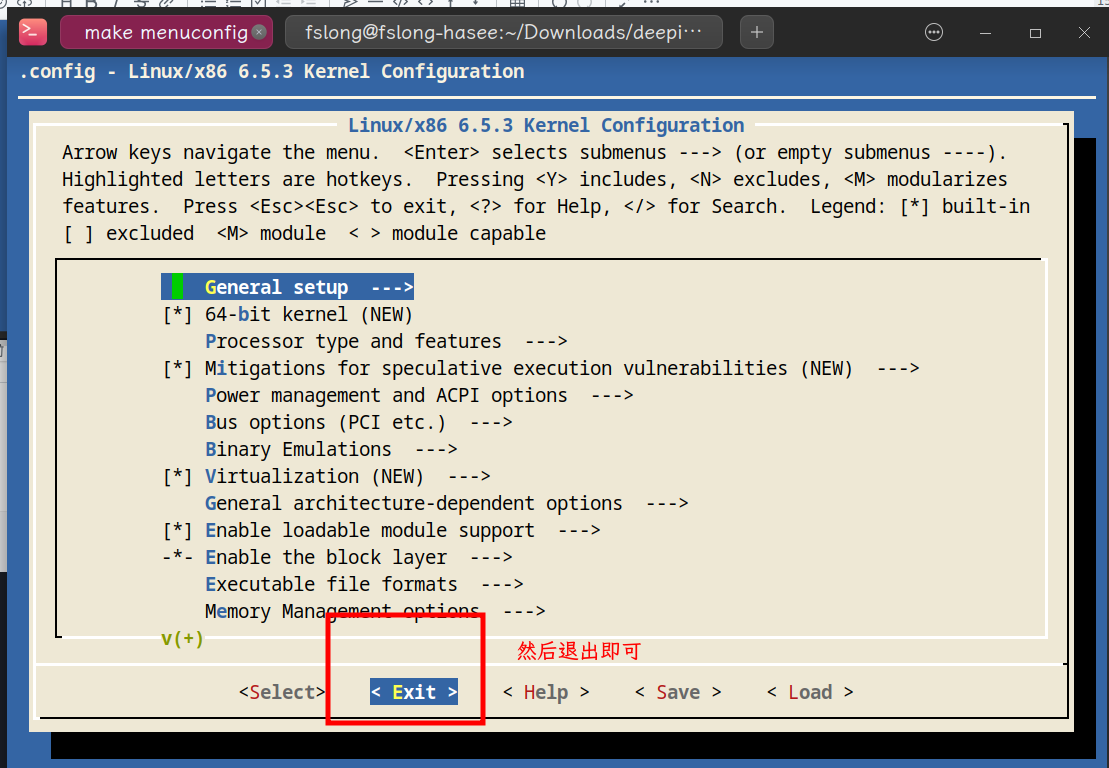Click the Select button
1109x768 pixels.
[282, 692]
